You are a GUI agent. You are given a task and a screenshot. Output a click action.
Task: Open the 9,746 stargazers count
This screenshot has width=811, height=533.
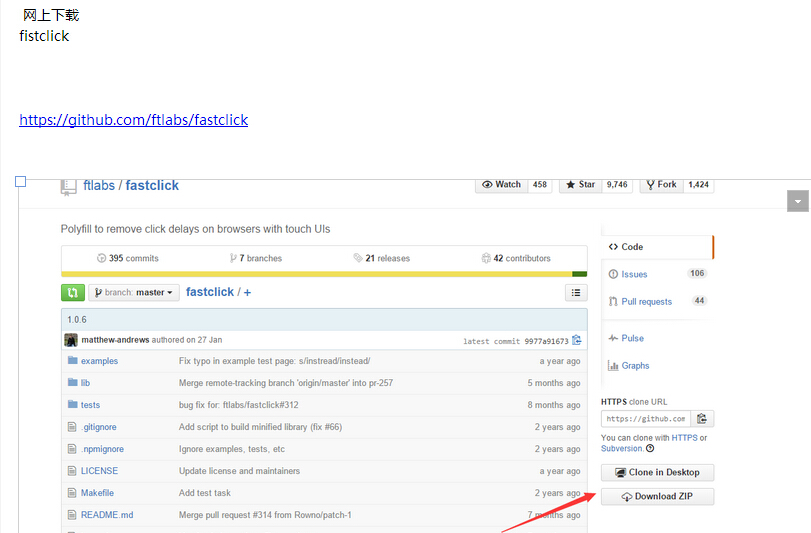coord(617,185)
